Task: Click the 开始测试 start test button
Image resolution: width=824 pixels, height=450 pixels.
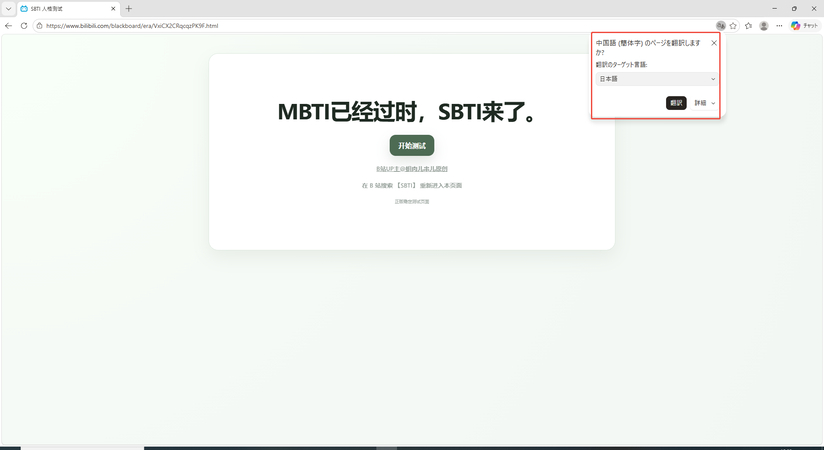Action: [x=412, y=146]
